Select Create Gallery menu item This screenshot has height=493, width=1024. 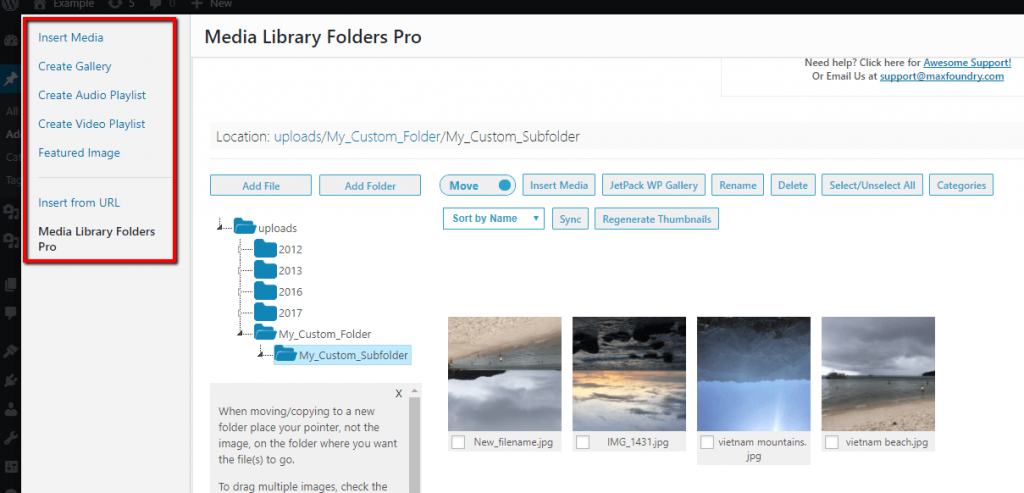[74, 66]
